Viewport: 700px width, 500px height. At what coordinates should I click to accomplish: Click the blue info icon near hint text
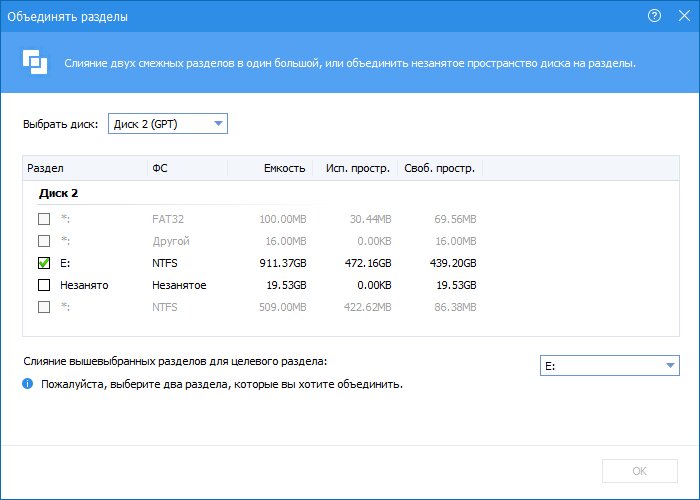pyautogui.click(x=28, y=383)
